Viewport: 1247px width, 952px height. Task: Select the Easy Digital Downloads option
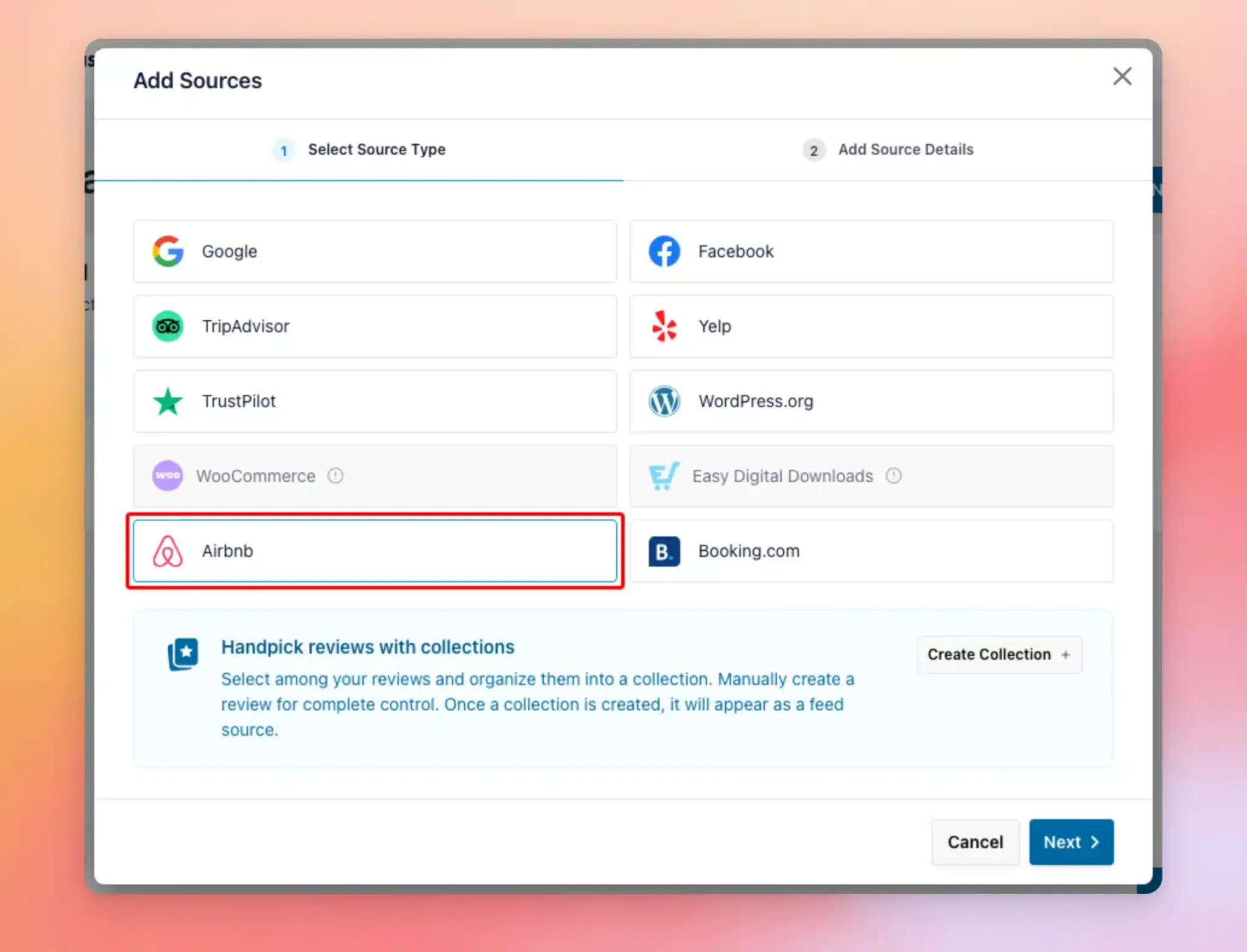871,476
